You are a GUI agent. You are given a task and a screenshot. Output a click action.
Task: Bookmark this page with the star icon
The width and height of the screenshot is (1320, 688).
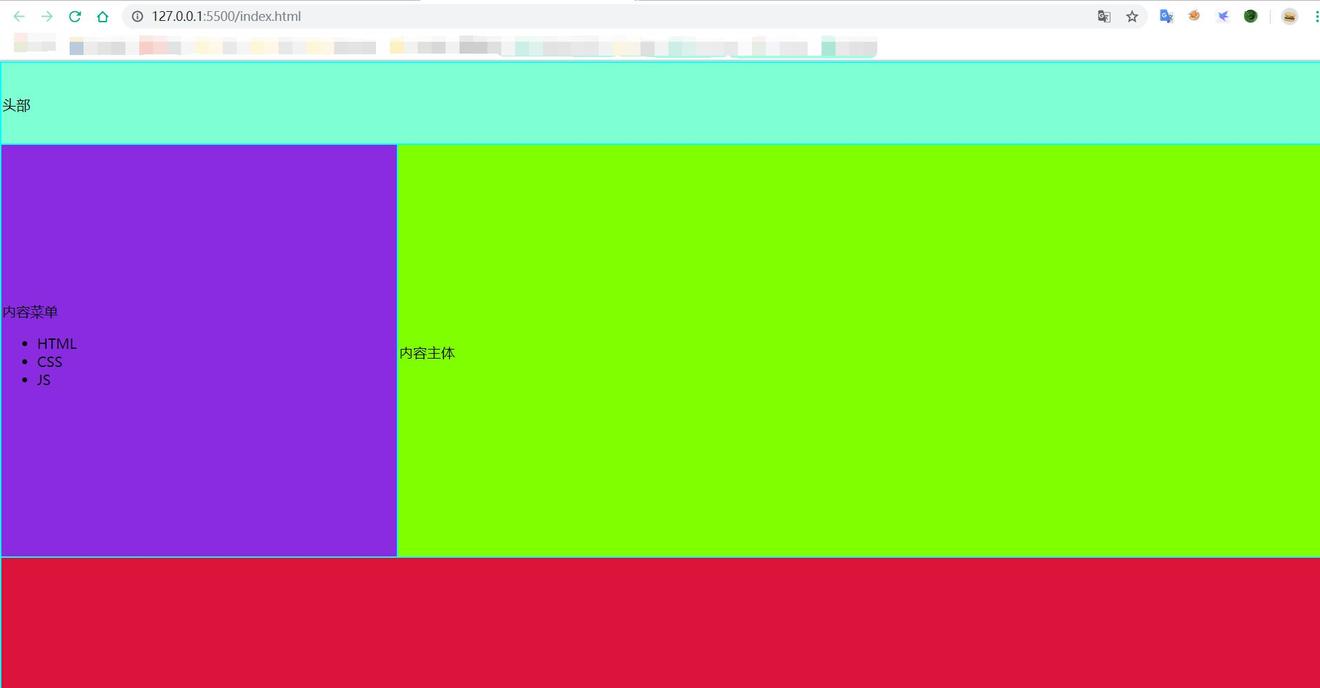(x=1132, y=16)
